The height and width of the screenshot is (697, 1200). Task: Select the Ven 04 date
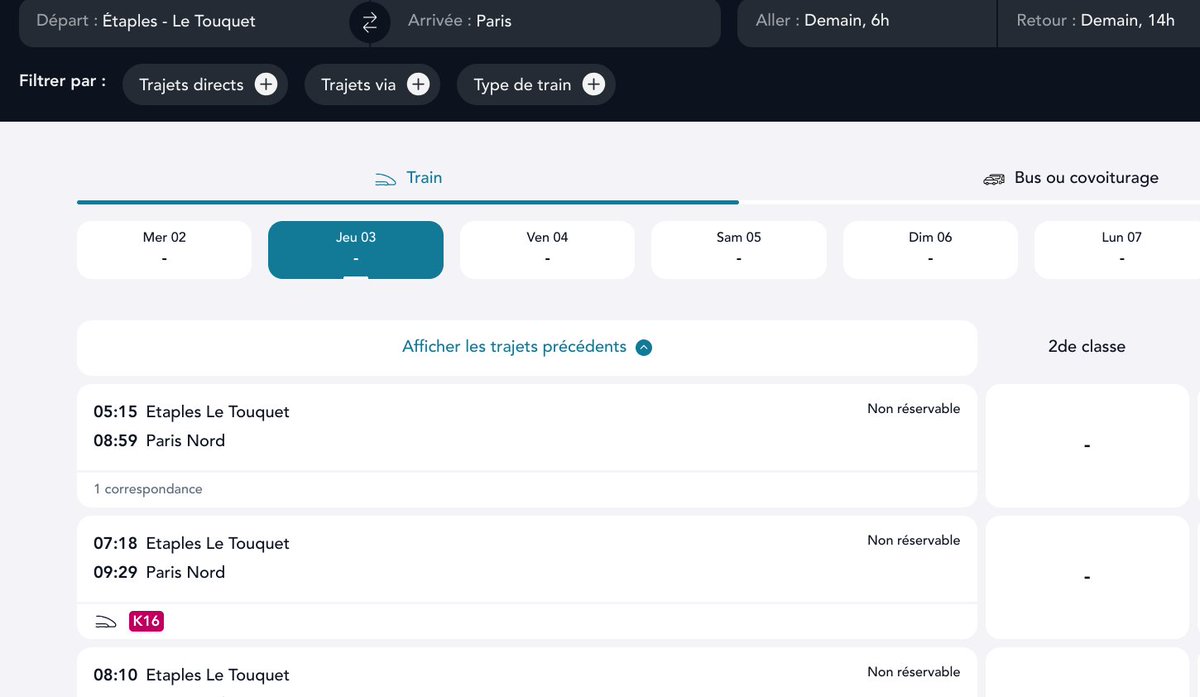pos(547,250)
